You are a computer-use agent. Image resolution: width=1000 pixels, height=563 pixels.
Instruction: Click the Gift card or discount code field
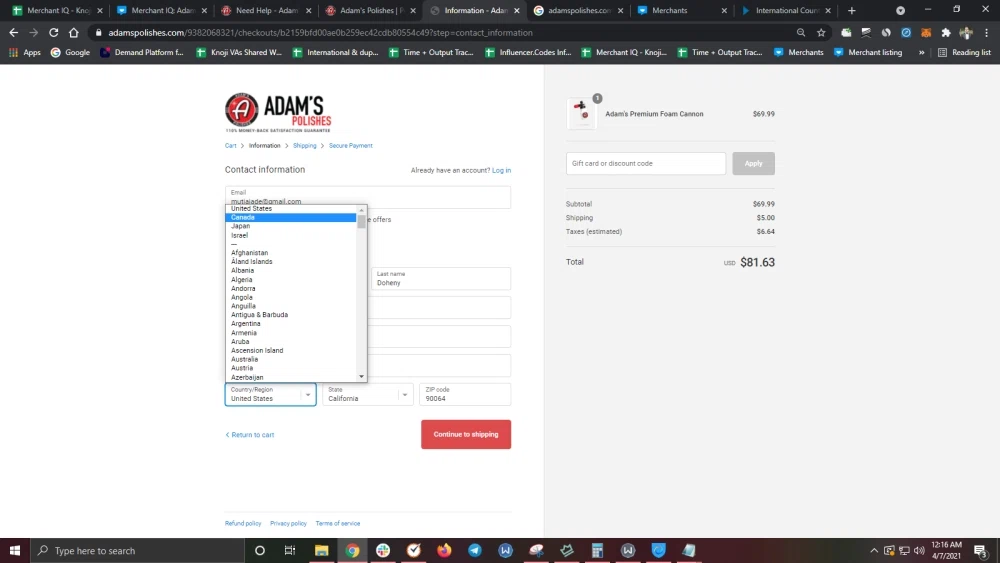click(x=646, y=163)
